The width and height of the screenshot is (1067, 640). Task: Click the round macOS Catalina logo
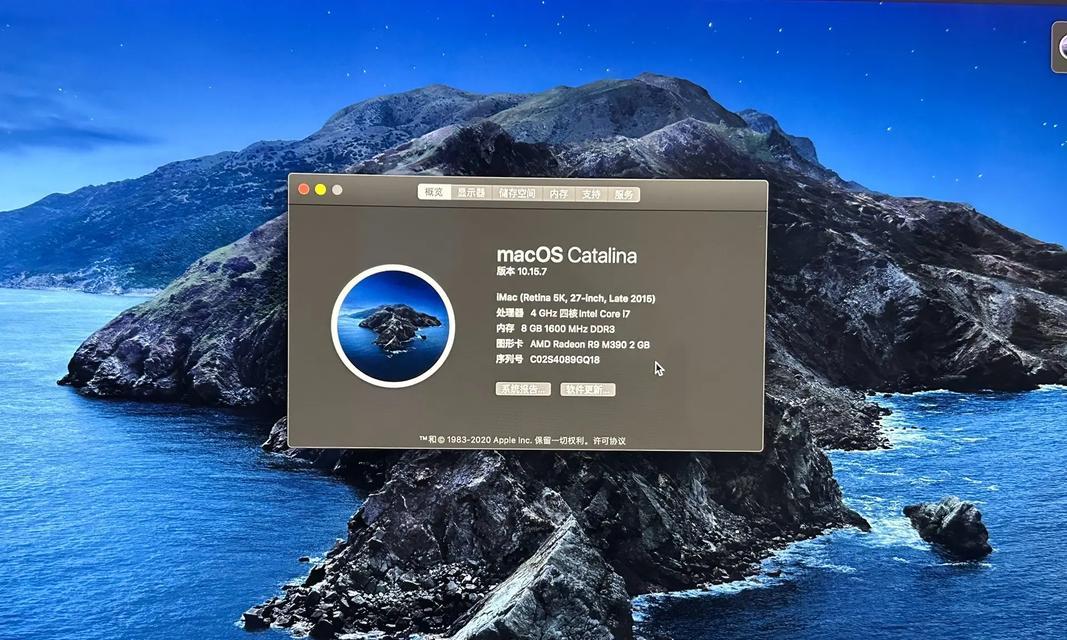(x=393, y=326)
